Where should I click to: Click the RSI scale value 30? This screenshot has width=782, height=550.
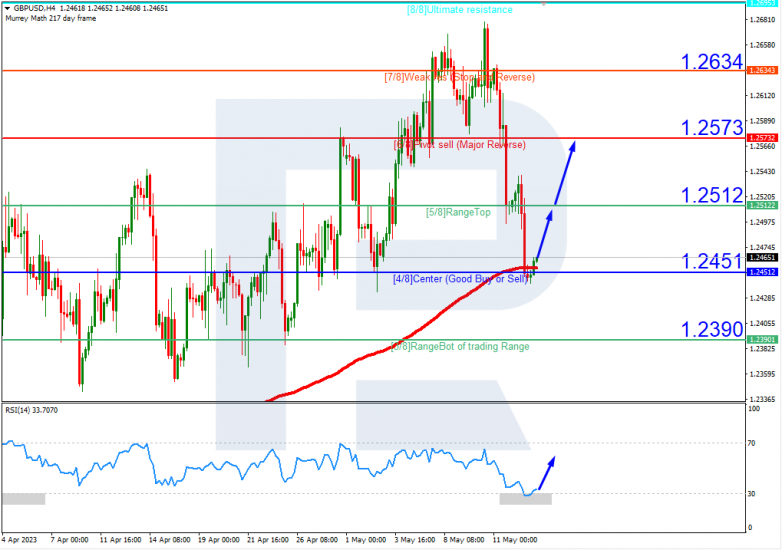point(751,494)
